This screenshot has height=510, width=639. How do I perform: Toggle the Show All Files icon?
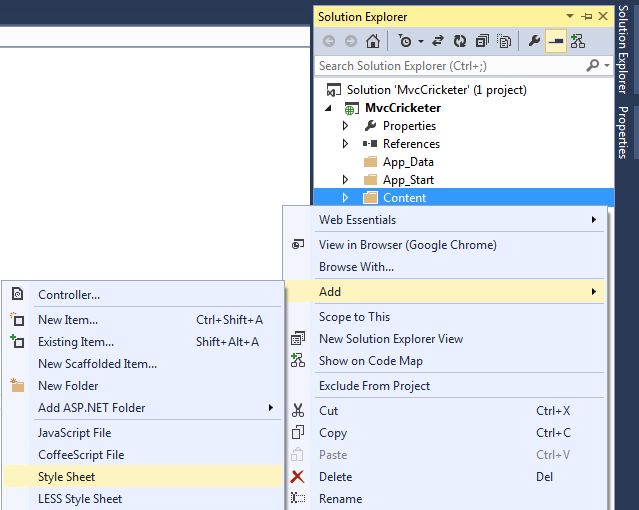[x=504, y=41]
